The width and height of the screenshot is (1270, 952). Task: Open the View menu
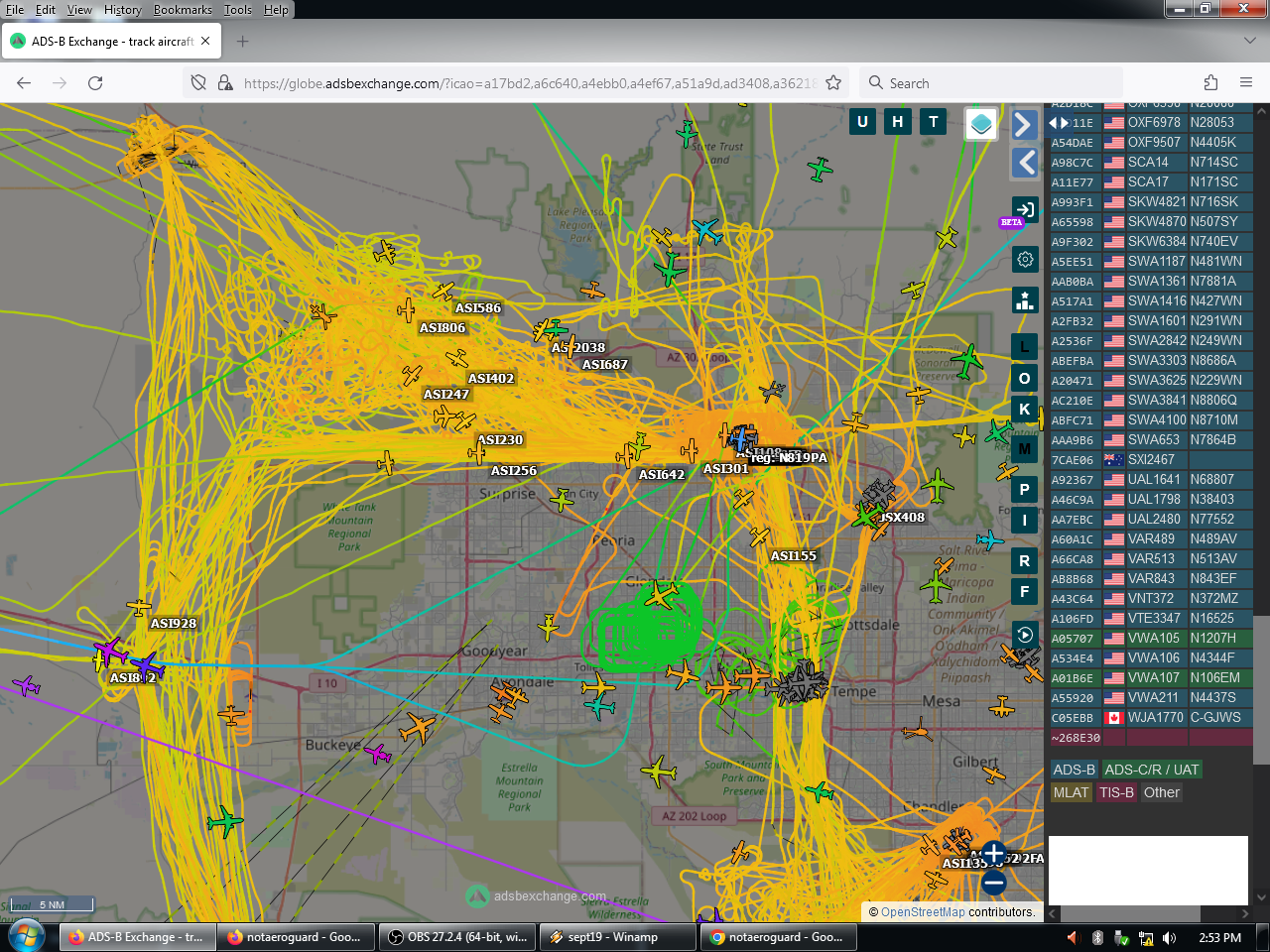click(79, 10)
